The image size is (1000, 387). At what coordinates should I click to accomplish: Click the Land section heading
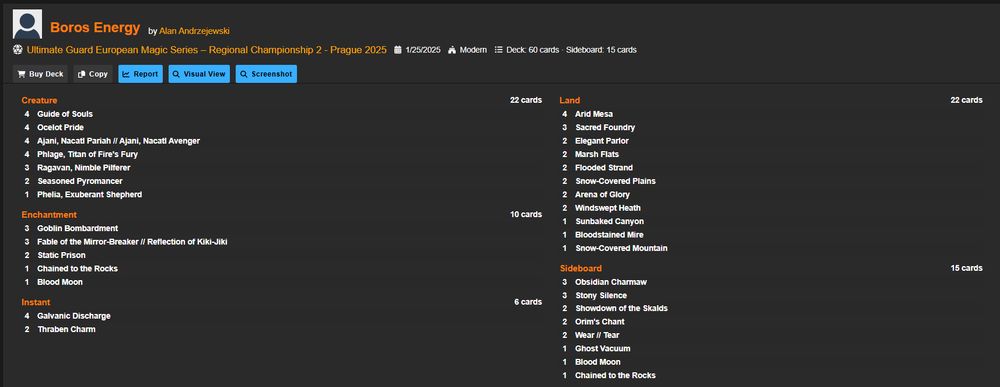click(x=570, y=100)
